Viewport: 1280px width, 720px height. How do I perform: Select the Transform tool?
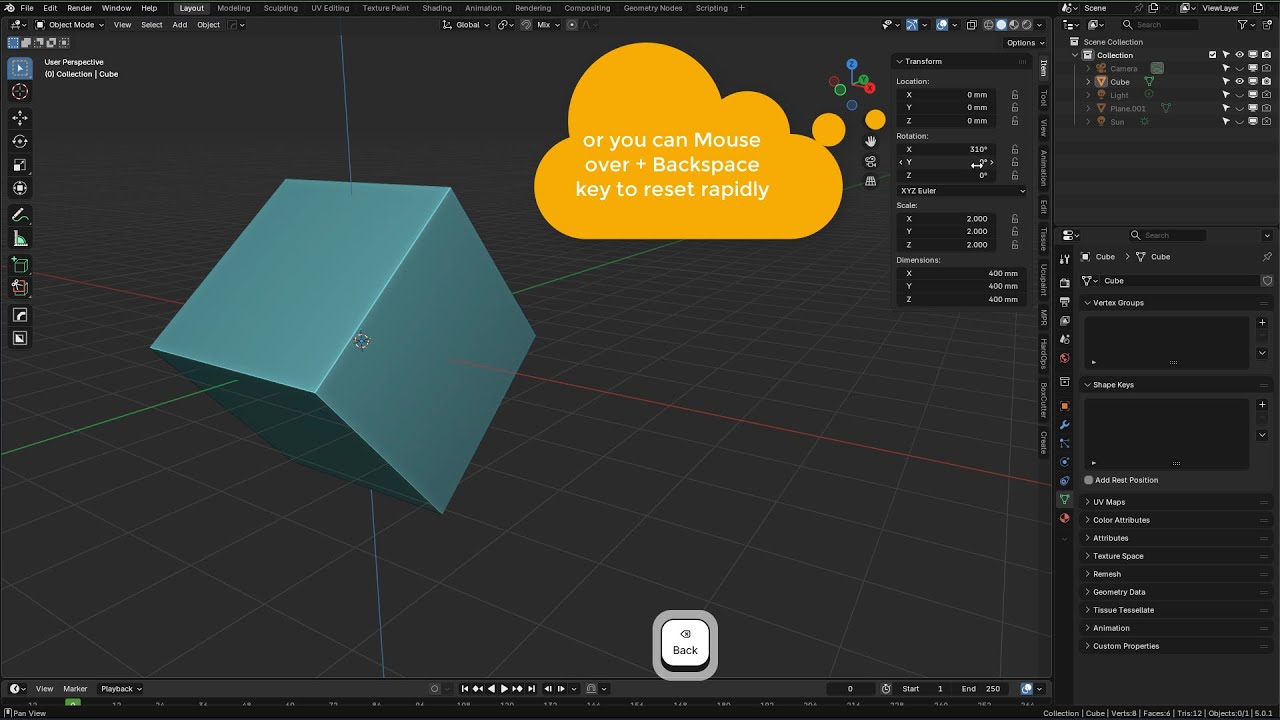tap(20, 188)
